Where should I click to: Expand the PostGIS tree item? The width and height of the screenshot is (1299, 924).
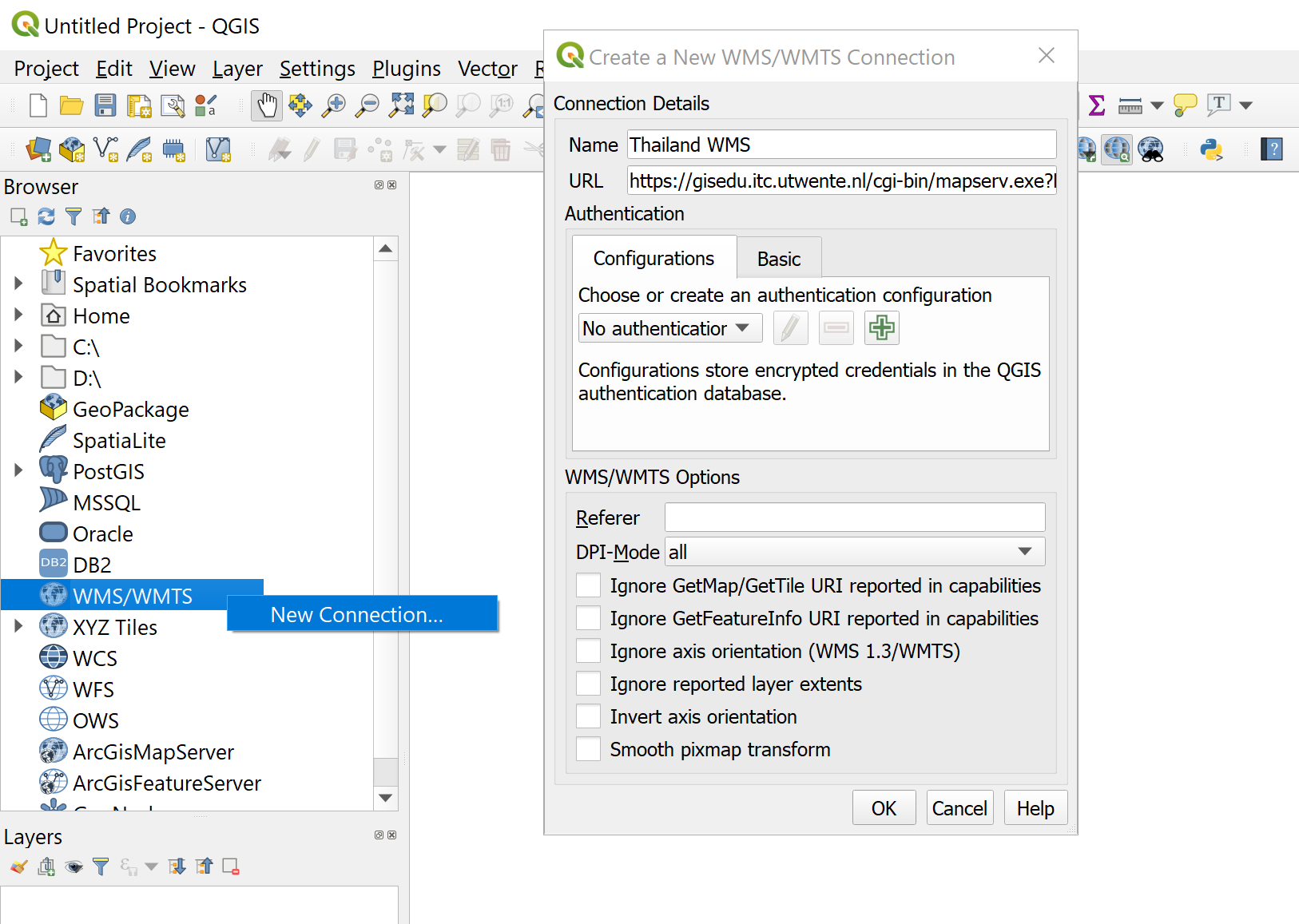point(19,470)
